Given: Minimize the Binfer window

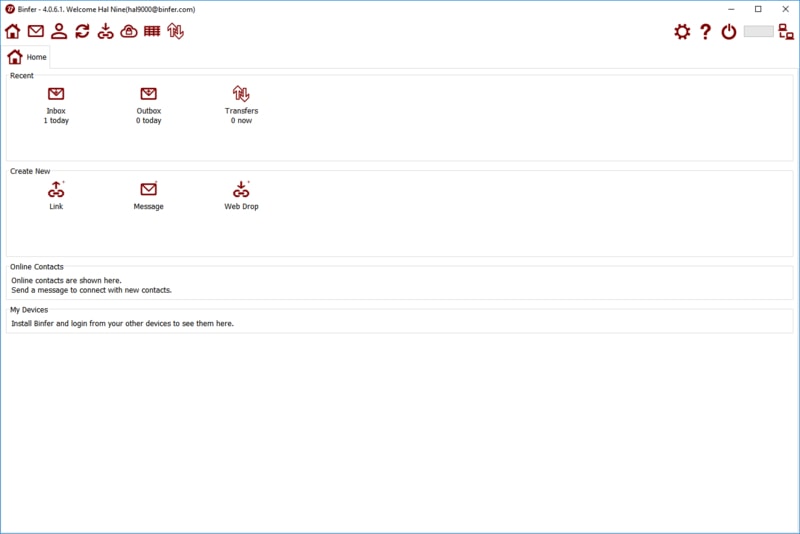Looking at the screenshot, I should 731,9.
